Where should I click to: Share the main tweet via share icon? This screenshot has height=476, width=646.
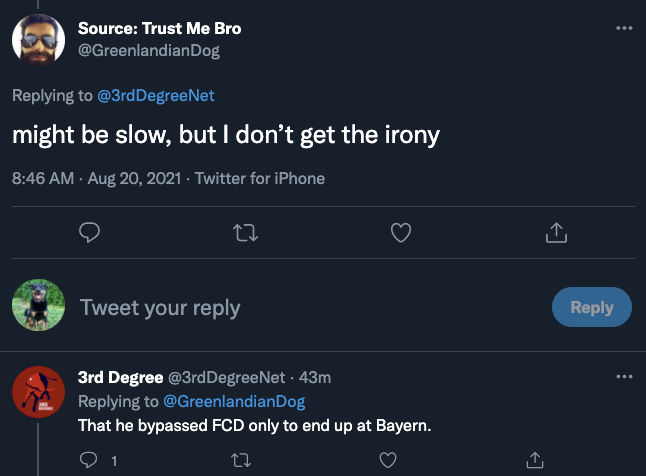click(556, 232)
